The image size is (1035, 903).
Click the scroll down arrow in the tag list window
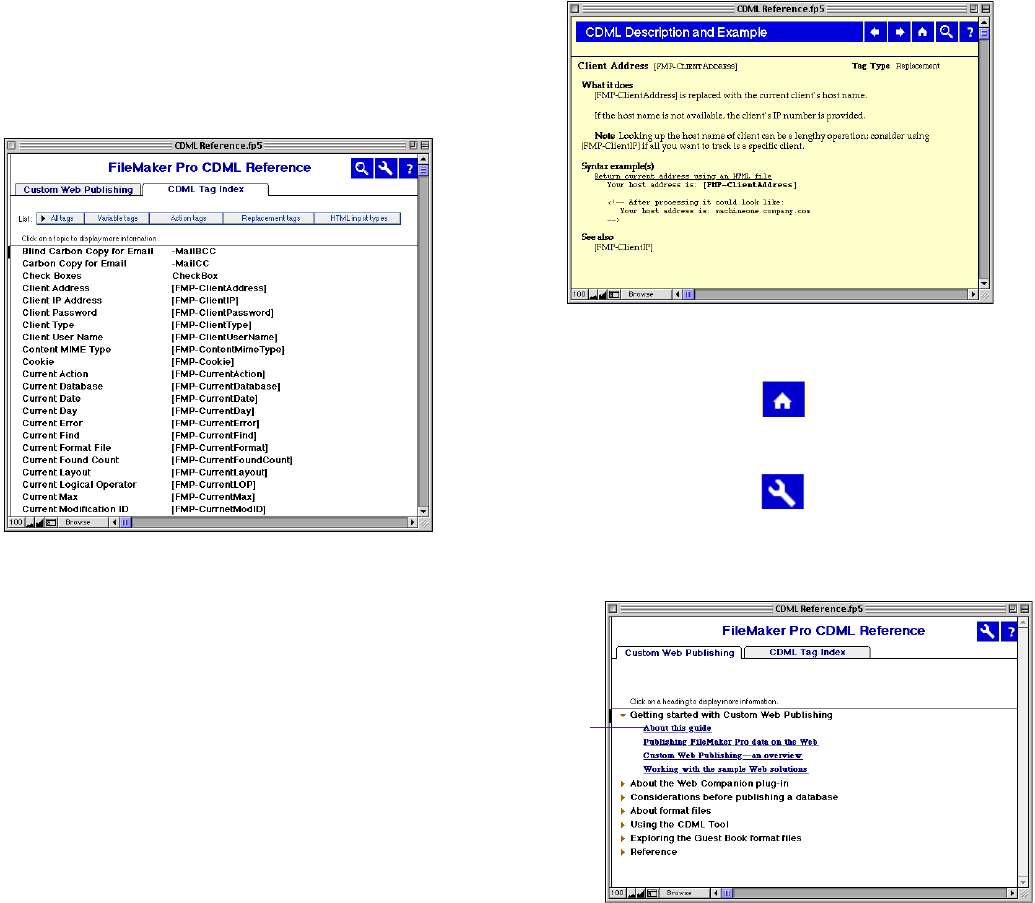(x=423, y=511)
